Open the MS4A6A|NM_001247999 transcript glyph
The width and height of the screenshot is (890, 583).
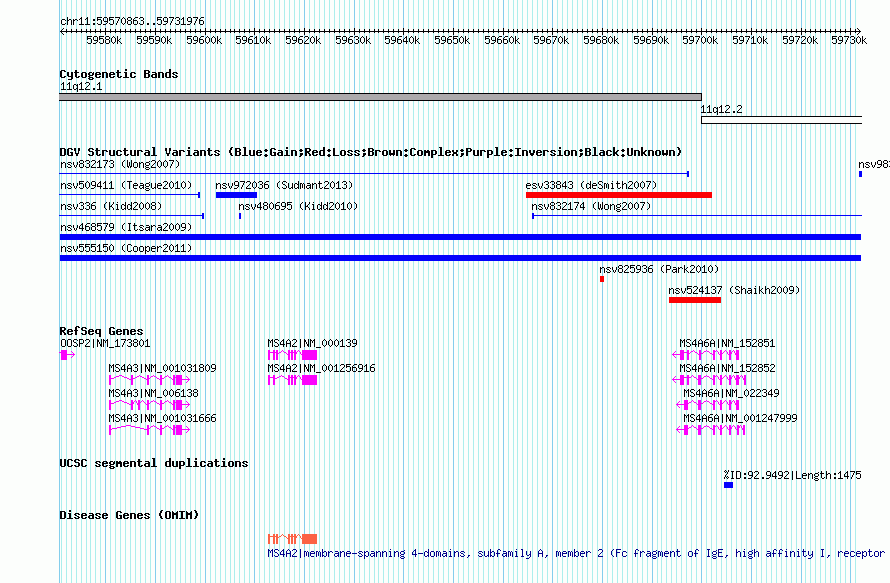click(711, 430)
